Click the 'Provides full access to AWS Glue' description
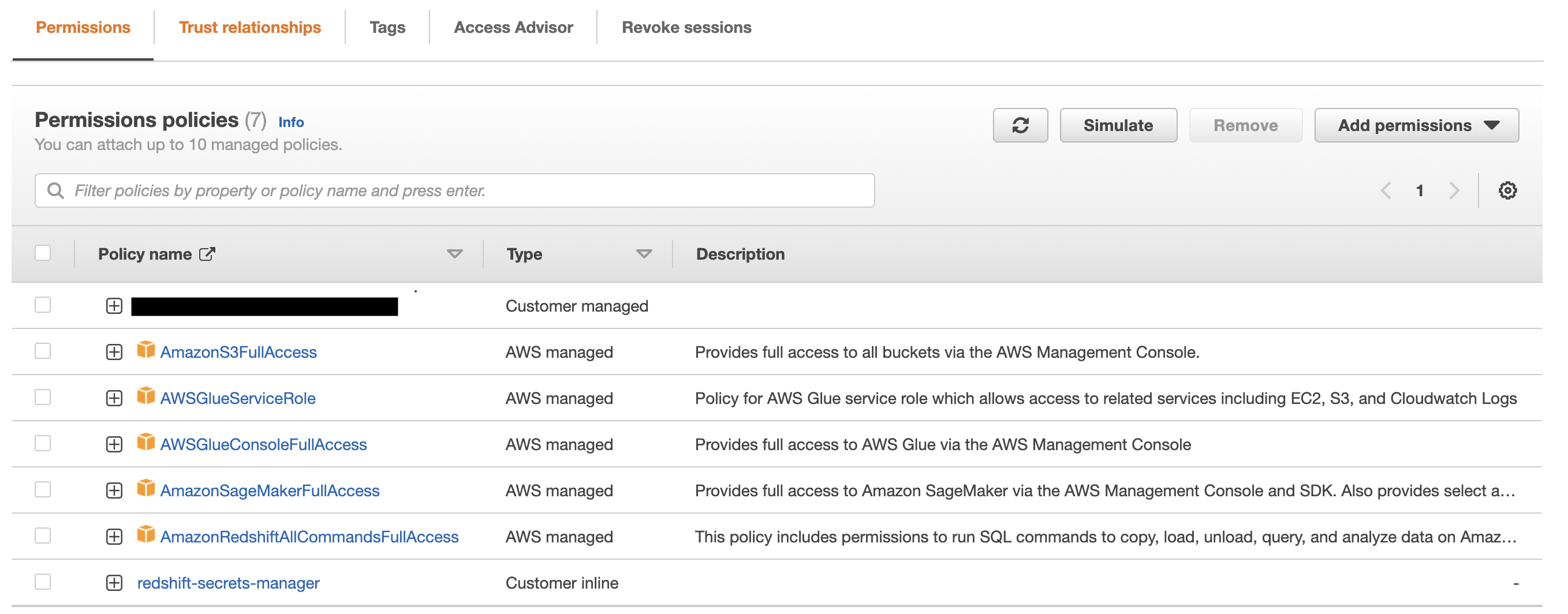 [x=942, y=445]
